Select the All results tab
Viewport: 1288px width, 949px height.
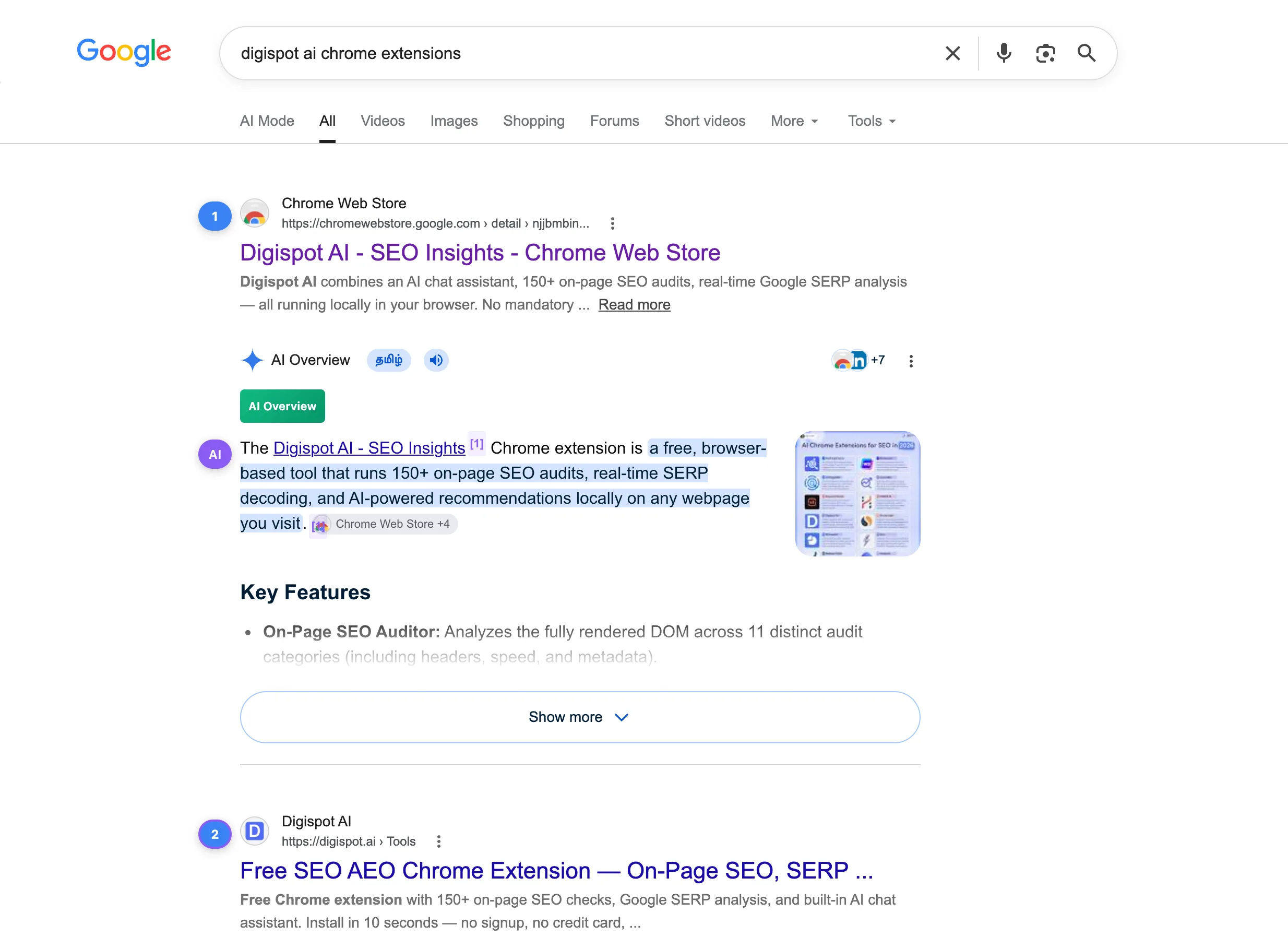(327, 121)
